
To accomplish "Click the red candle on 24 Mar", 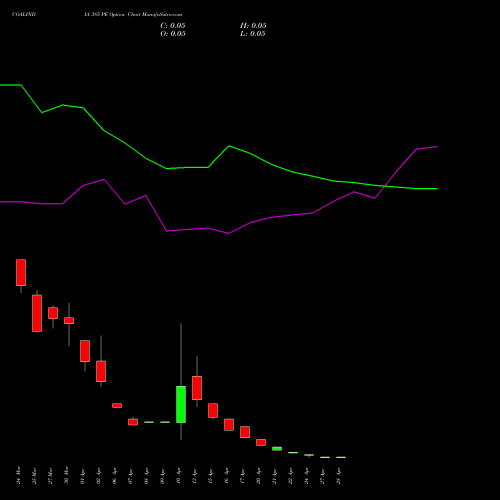I will click(x=21, y=272).
